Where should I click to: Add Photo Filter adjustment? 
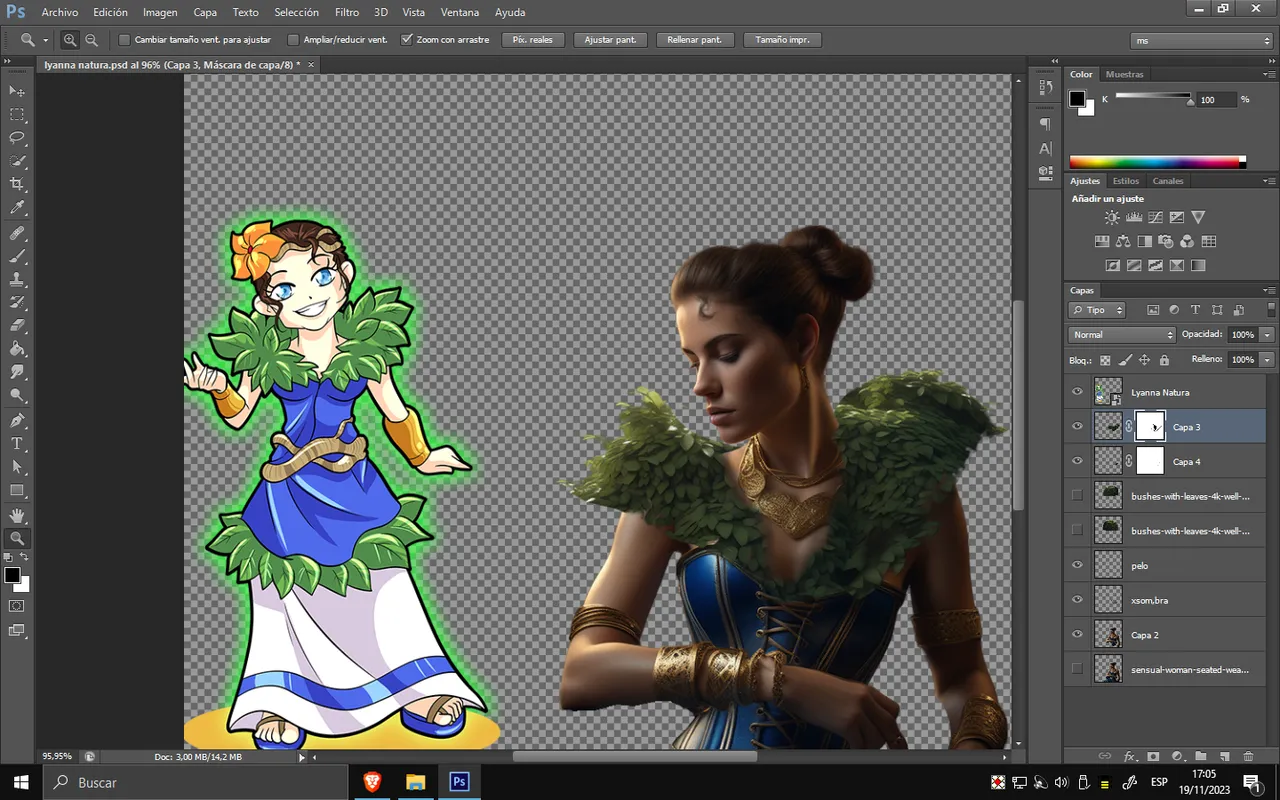[1166, 241]
